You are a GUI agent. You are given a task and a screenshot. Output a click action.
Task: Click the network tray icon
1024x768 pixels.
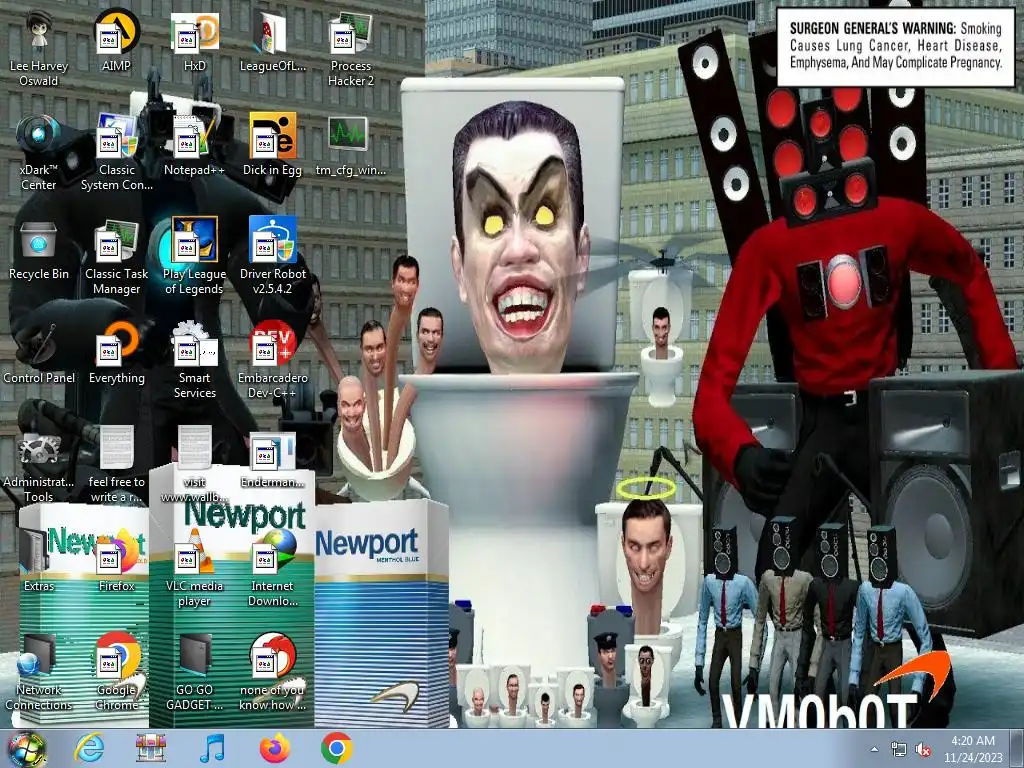[x=899, y=750]
